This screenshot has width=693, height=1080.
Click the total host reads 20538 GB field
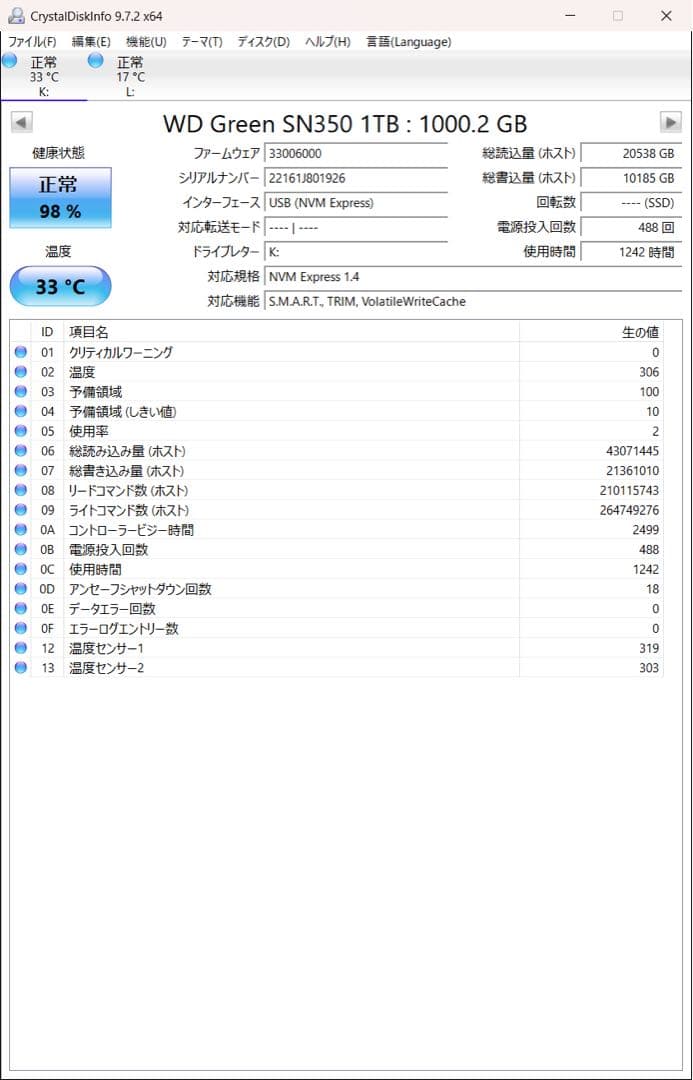(x=632, y=154)
